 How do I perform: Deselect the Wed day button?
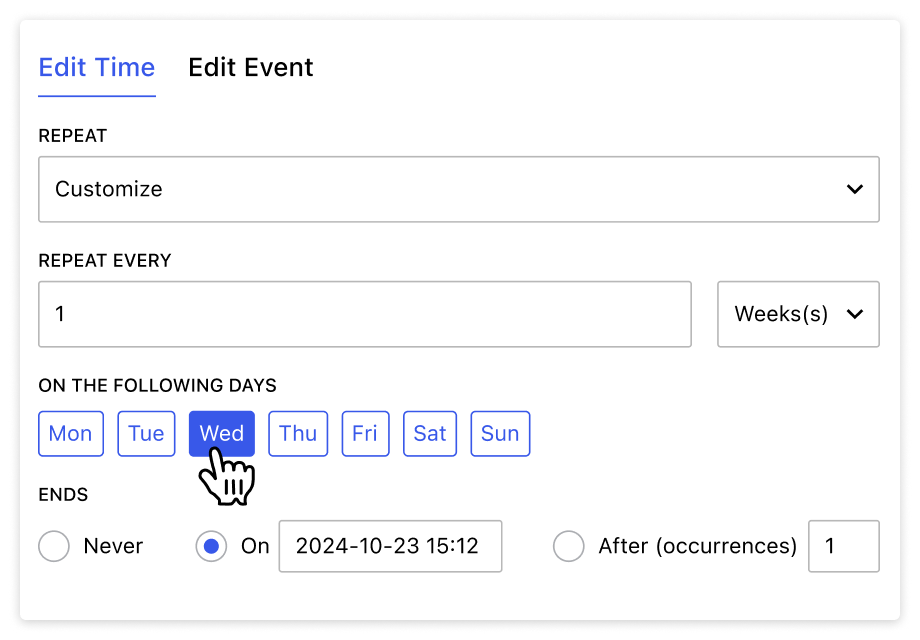(x=222, y=433)
